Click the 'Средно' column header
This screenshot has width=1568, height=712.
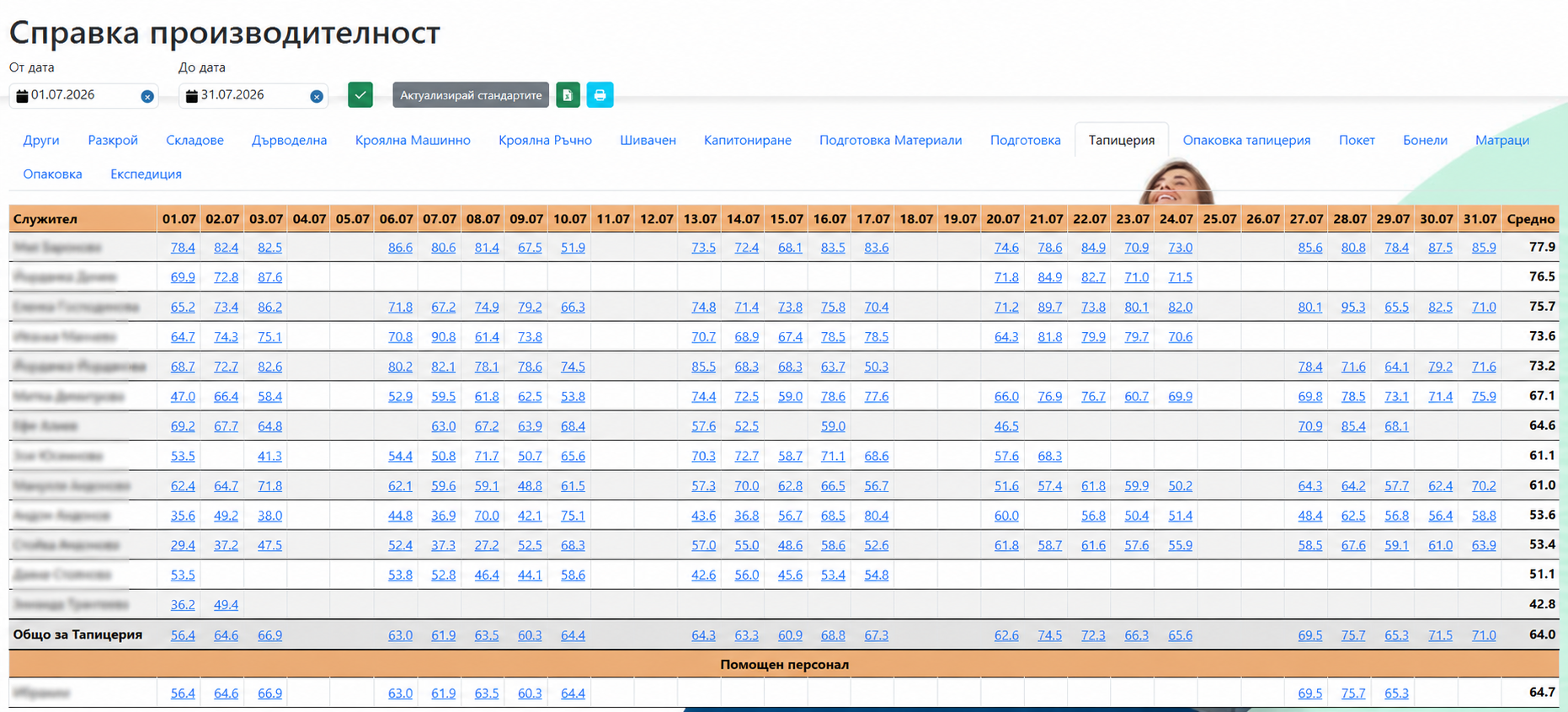1530,219
